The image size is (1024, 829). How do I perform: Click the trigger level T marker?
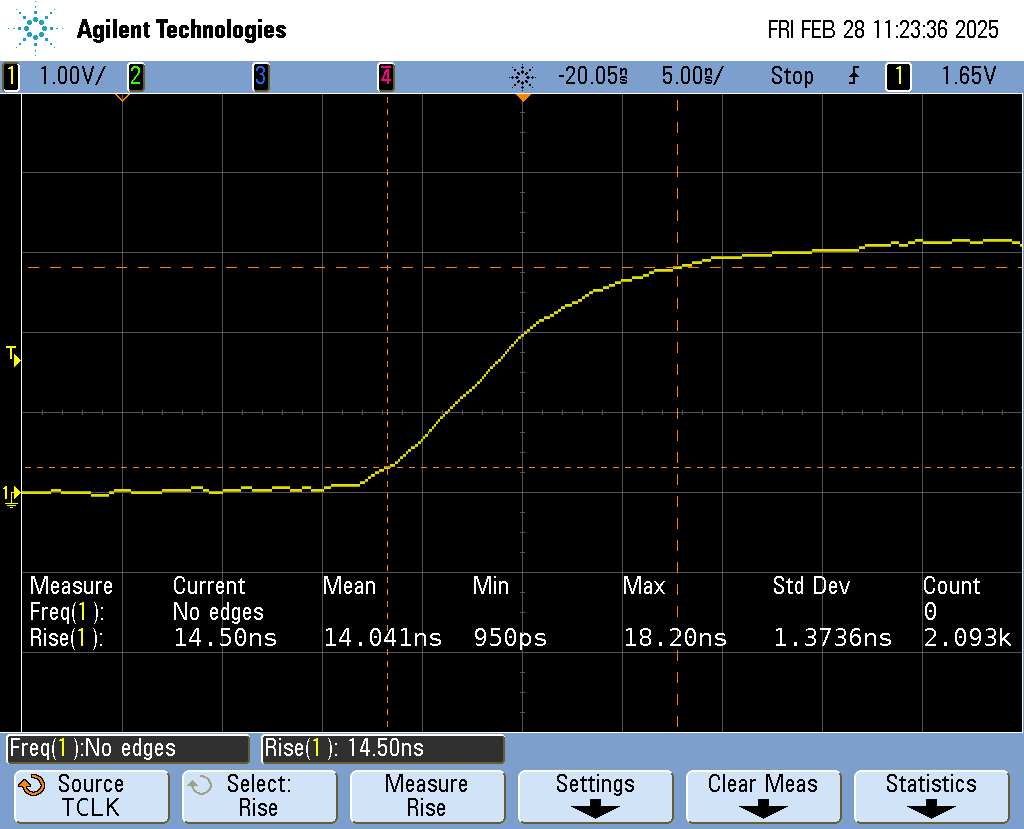coord(13,354)
